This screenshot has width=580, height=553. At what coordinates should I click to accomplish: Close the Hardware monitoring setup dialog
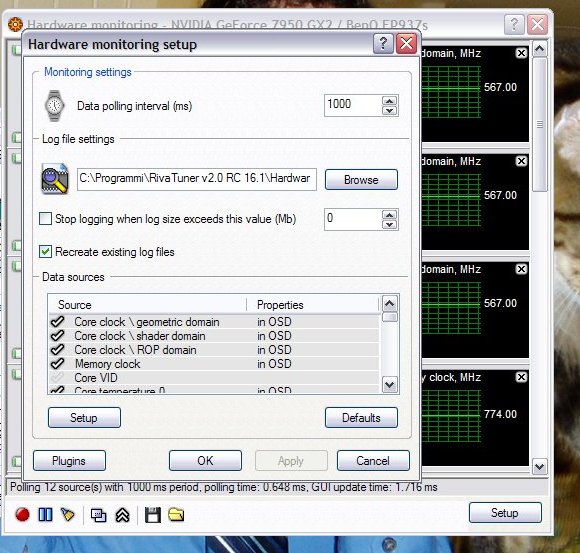click(x=406, y=44)
